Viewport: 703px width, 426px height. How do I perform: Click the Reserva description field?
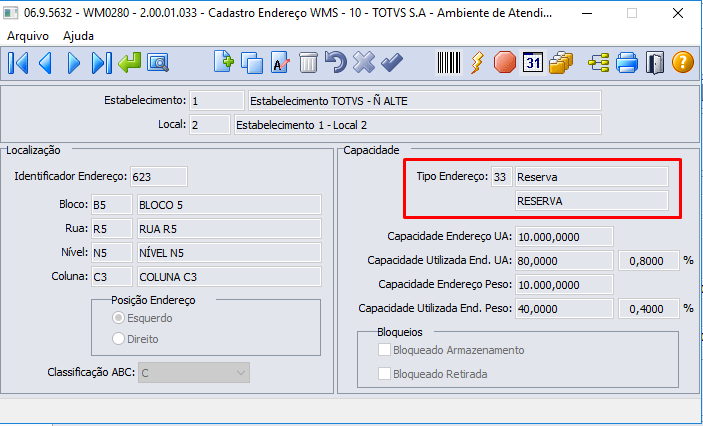coord(592,177)
